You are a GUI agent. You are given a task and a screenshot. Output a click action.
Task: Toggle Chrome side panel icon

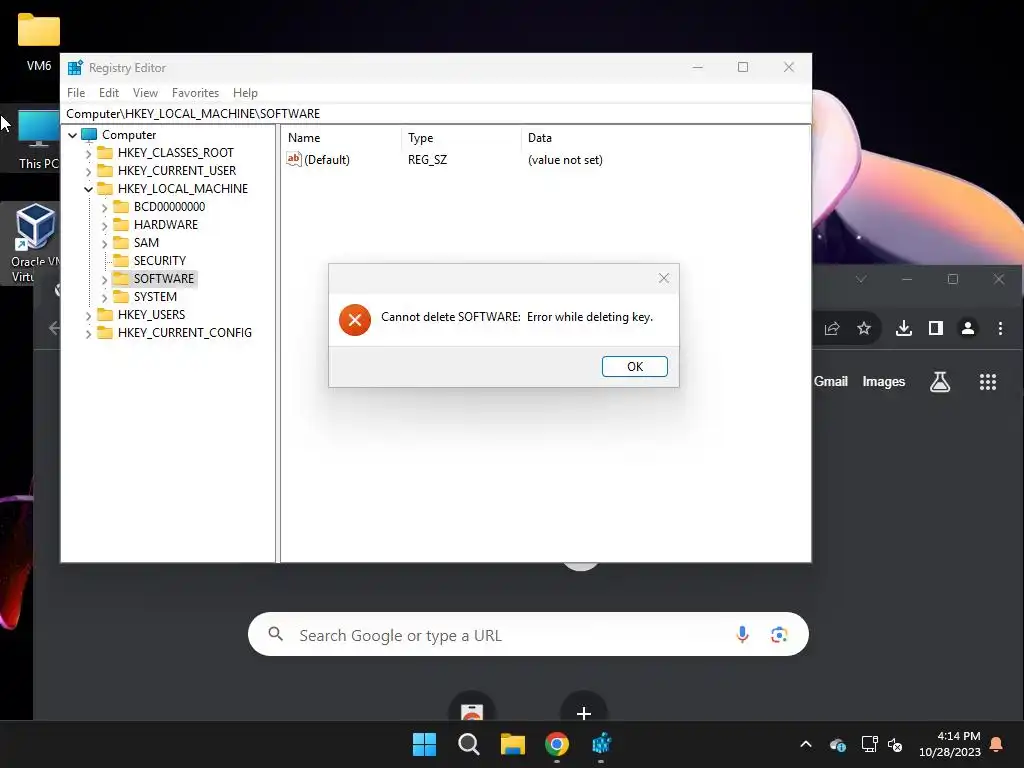click(x=935, y=328)
